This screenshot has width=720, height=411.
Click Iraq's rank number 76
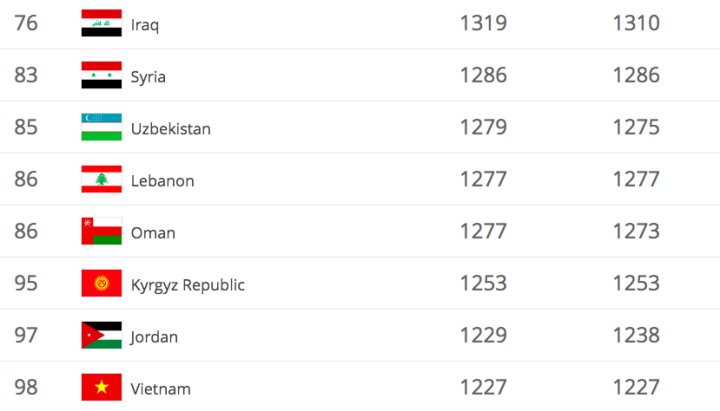tap(26, 23)
